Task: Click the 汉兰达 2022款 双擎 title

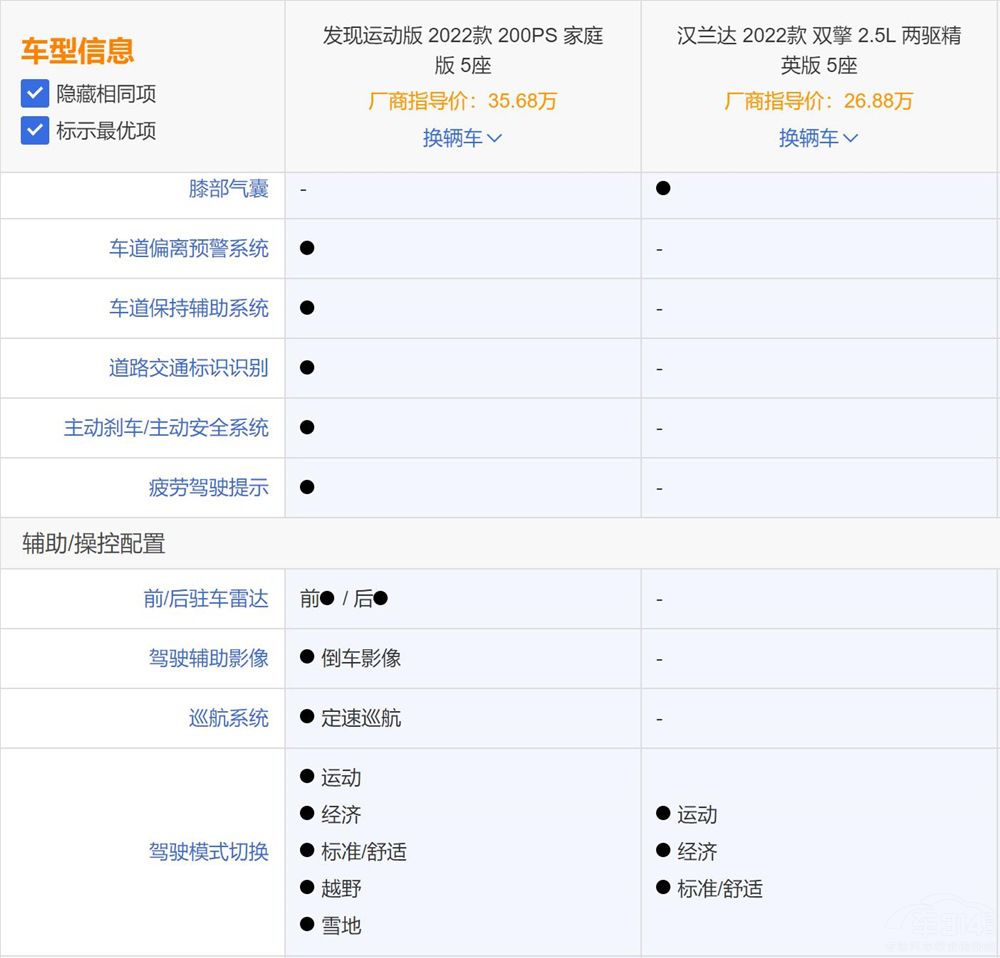Action: (818, 51)
